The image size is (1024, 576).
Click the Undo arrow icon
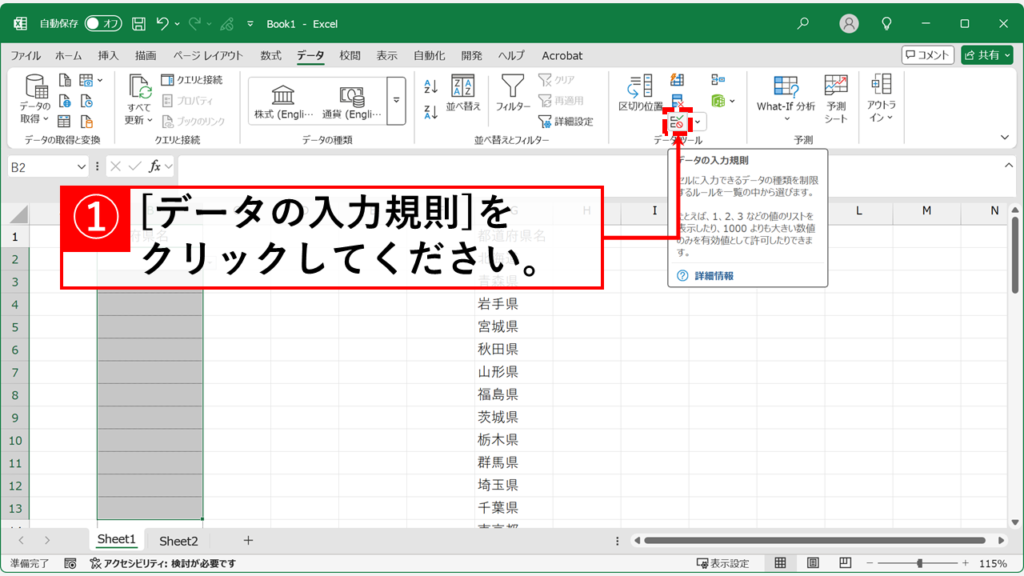click(163, 24)
